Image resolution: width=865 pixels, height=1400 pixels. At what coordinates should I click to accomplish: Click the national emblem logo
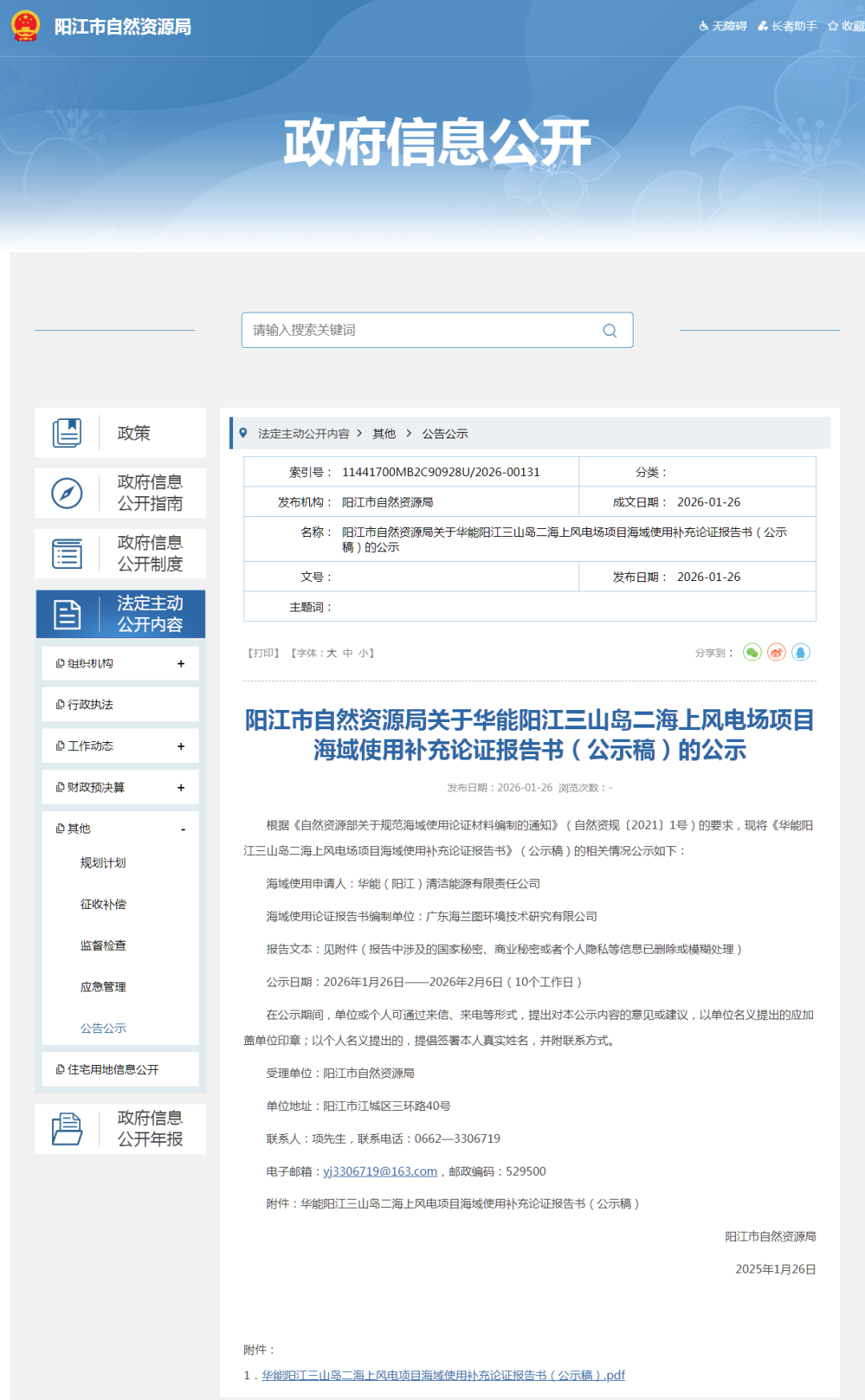(26, 26)
